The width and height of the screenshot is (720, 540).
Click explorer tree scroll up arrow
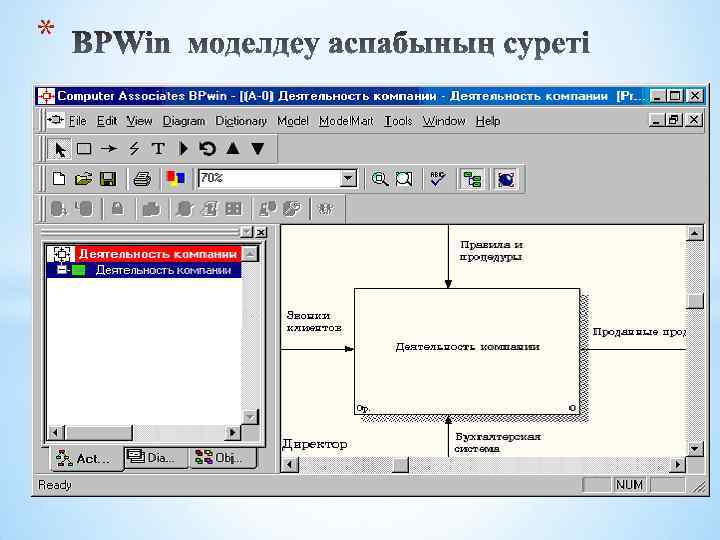250,254
